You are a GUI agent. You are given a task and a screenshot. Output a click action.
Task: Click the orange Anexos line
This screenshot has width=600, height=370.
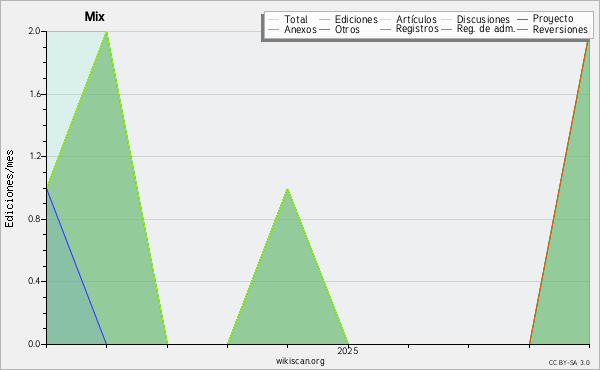pos(559,191)
